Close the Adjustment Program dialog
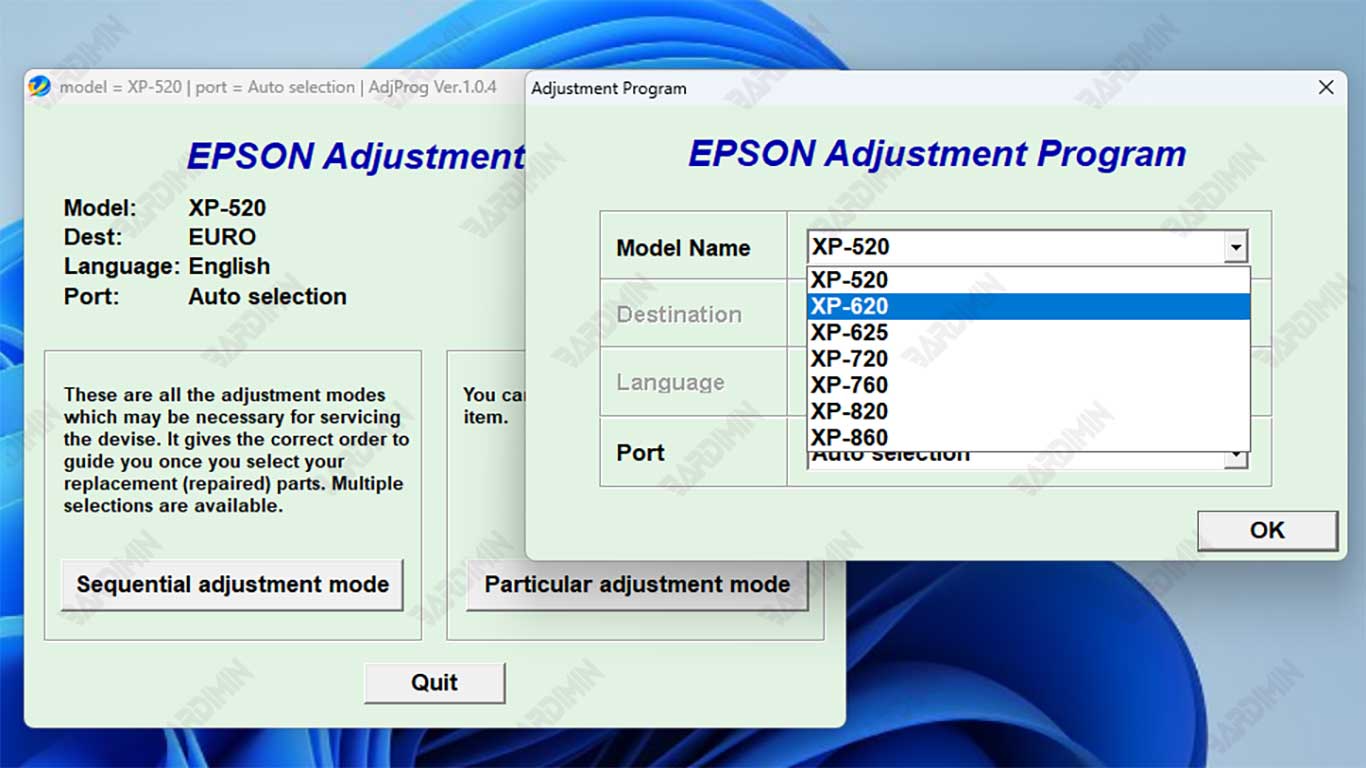1366x768 pixels. (x=1326, y=88)
